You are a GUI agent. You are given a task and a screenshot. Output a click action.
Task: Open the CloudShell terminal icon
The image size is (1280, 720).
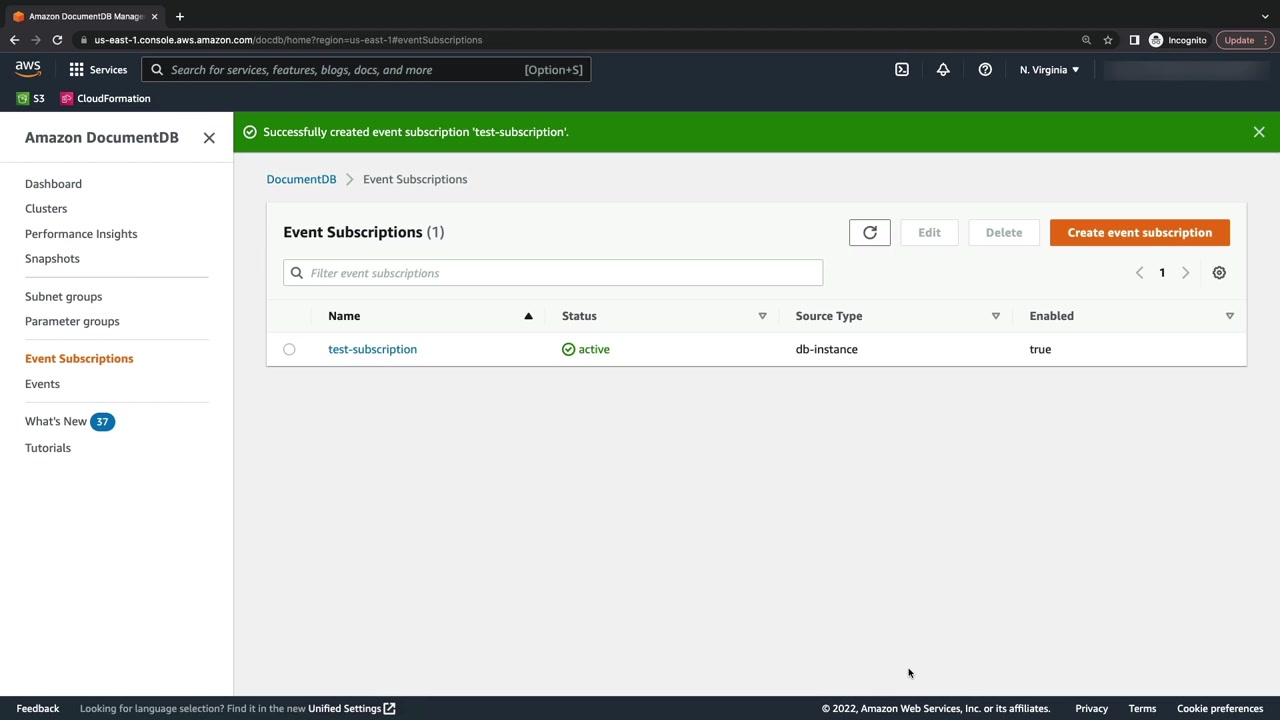(902, 70)
